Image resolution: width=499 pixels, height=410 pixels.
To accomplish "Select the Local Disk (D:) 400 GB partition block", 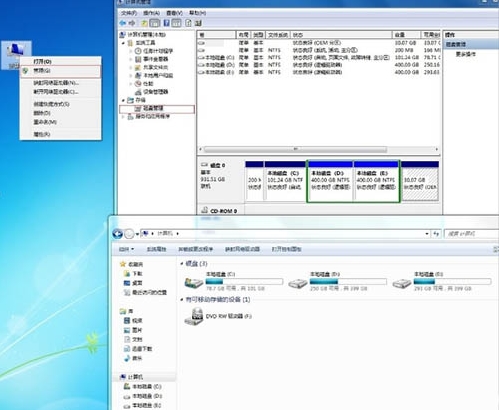I will coord(330,181).
